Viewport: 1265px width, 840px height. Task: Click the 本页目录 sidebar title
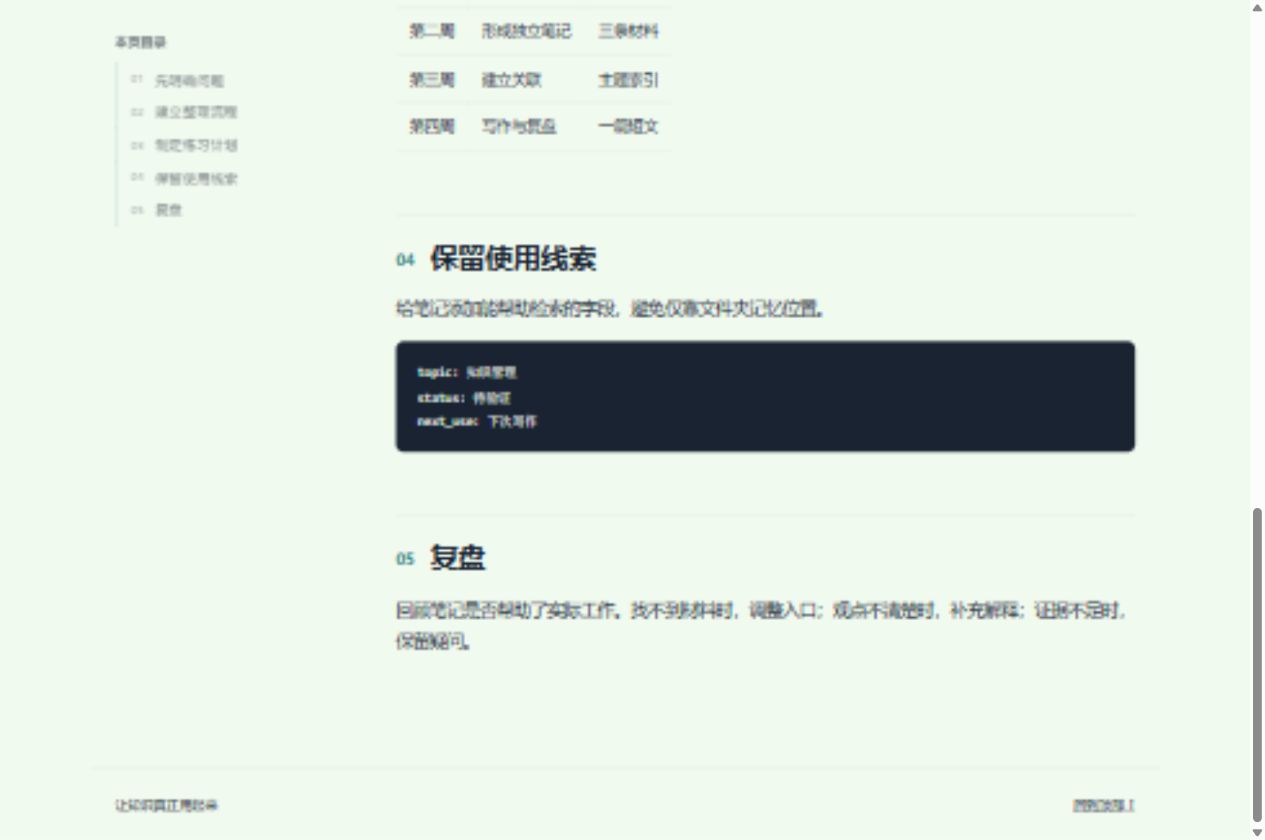(x=140, y=43)
